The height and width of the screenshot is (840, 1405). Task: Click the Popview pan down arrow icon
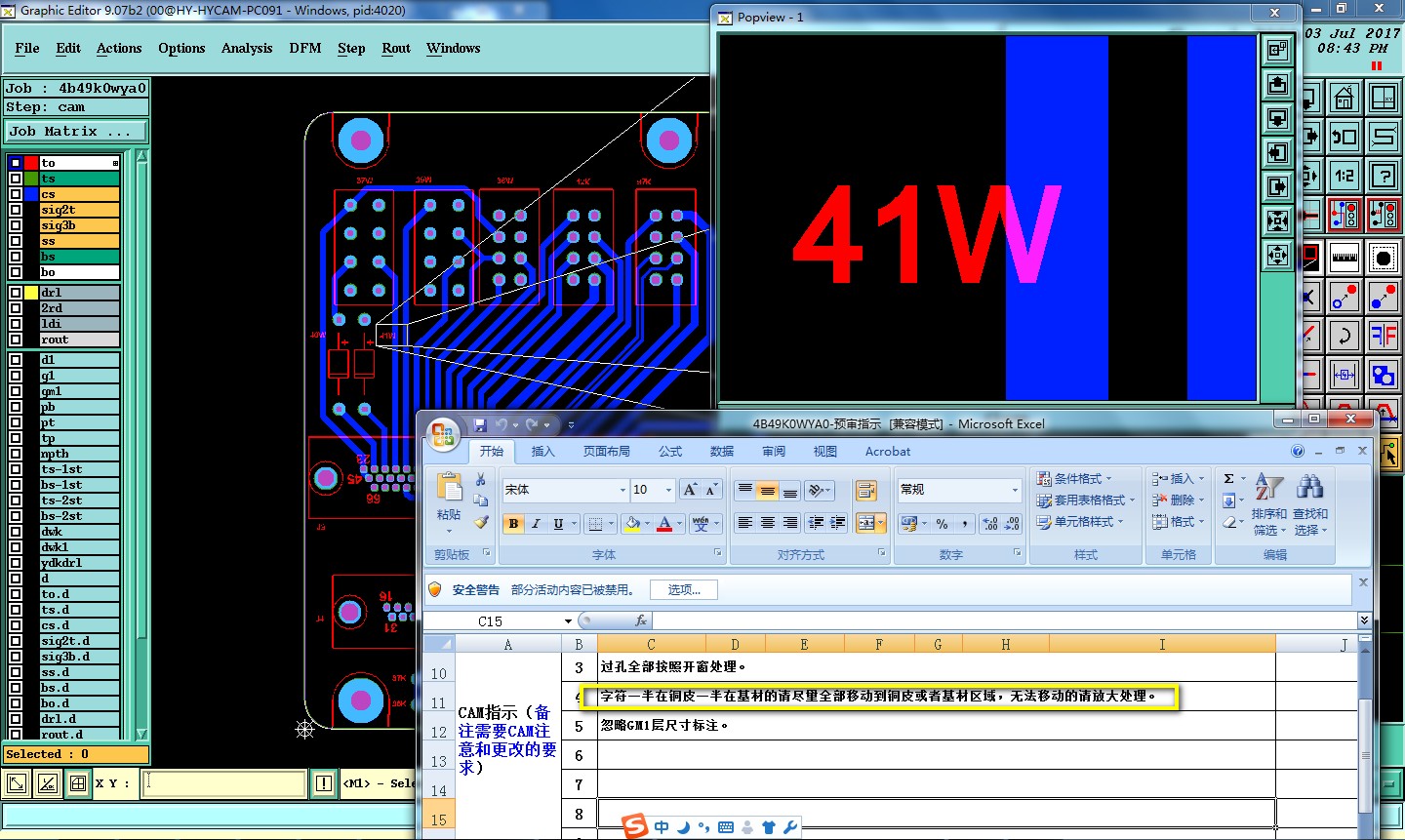coord(1277,119)
